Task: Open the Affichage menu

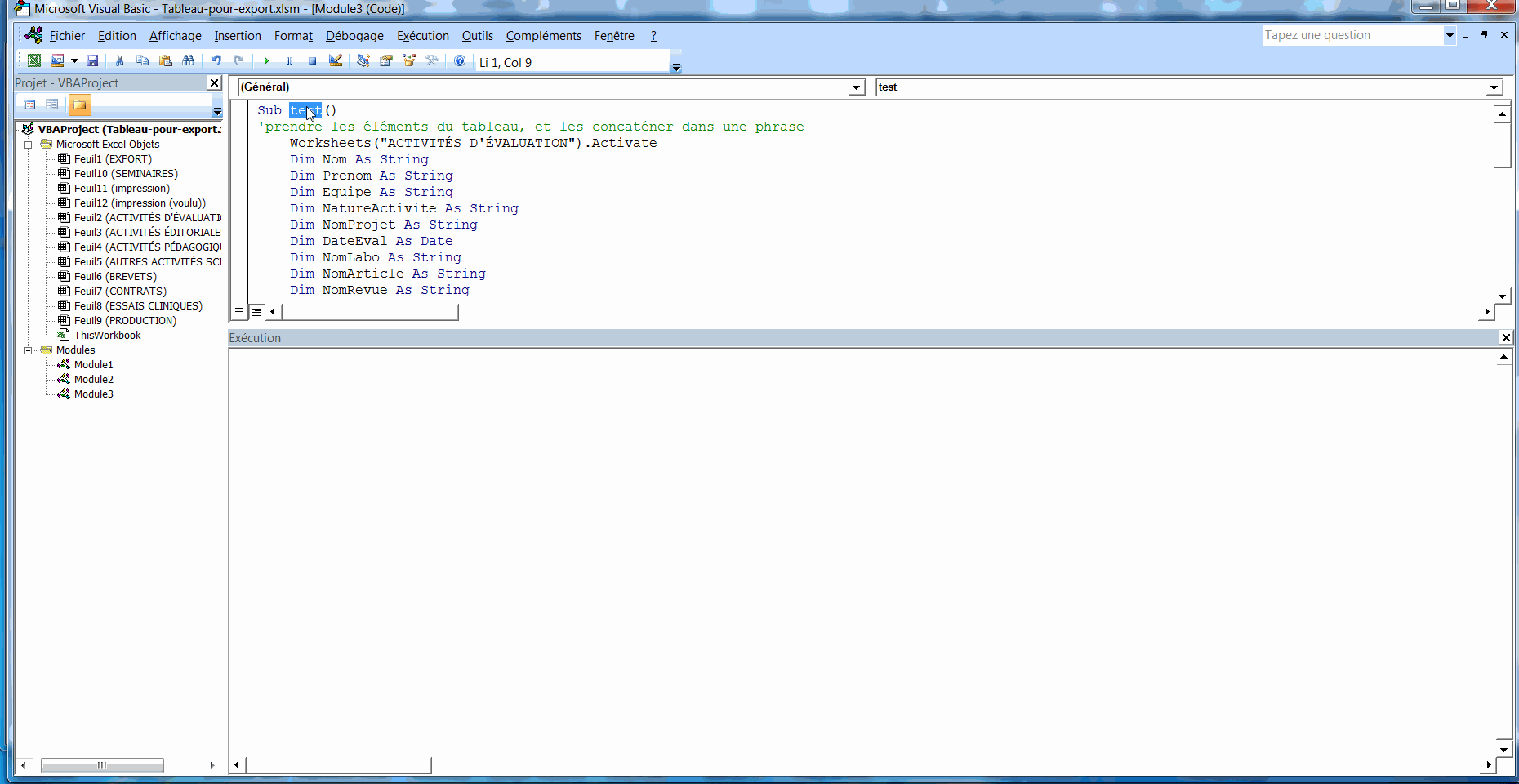Action: coord(175,36)
